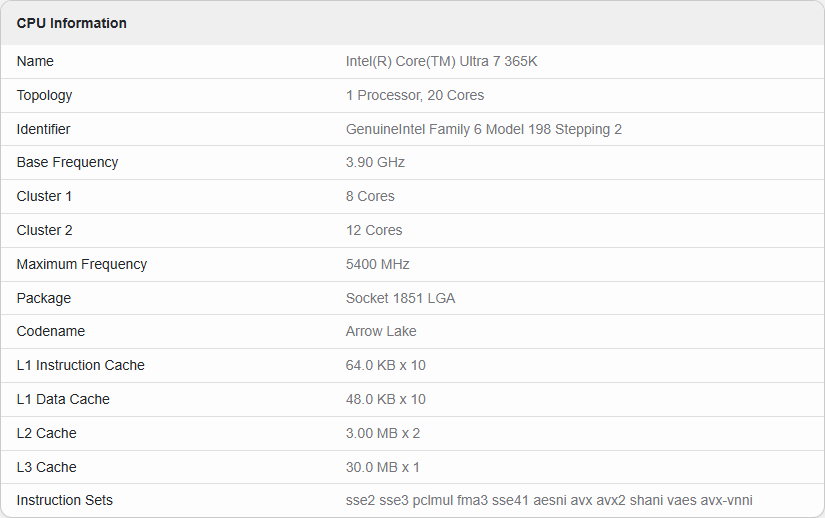Click the Arrow Lake codename value
The height and width of the screenshot is (518, 825).
381,331
